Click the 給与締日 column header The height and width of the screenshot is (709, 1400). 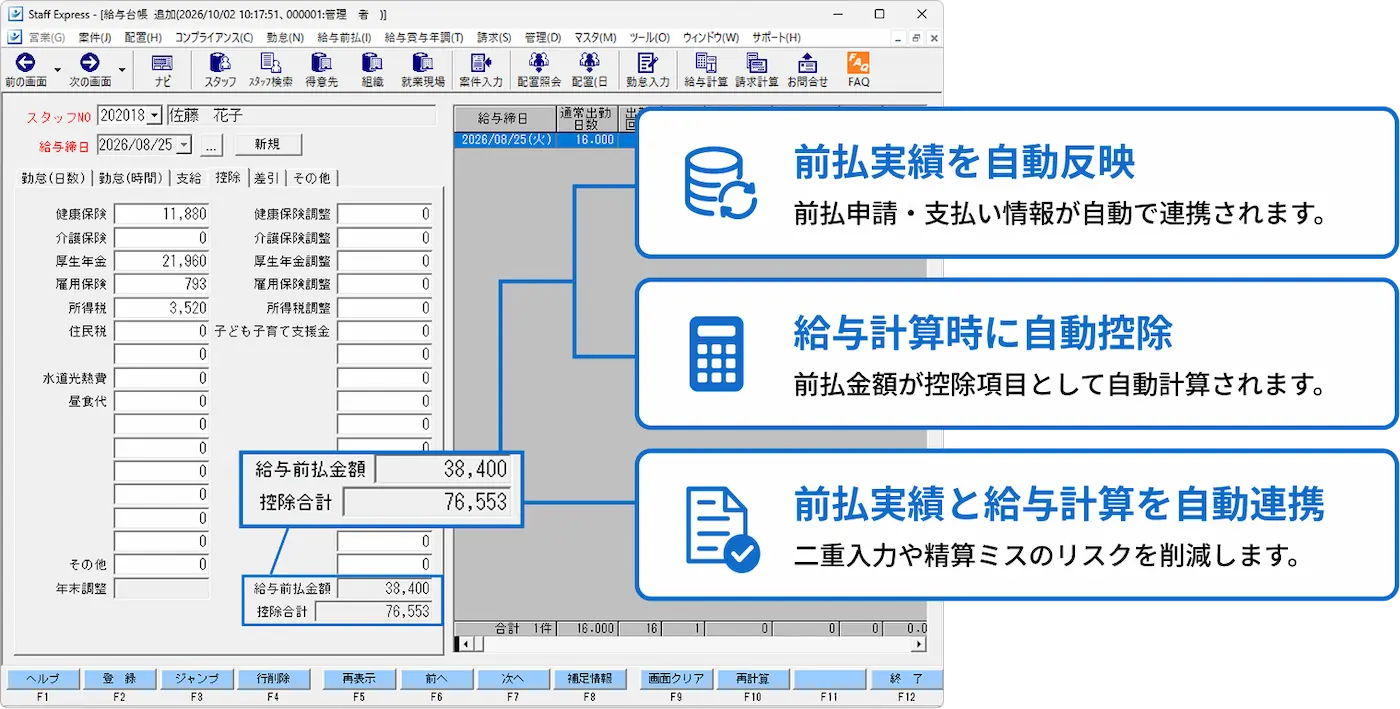click(x=504, y=118)
